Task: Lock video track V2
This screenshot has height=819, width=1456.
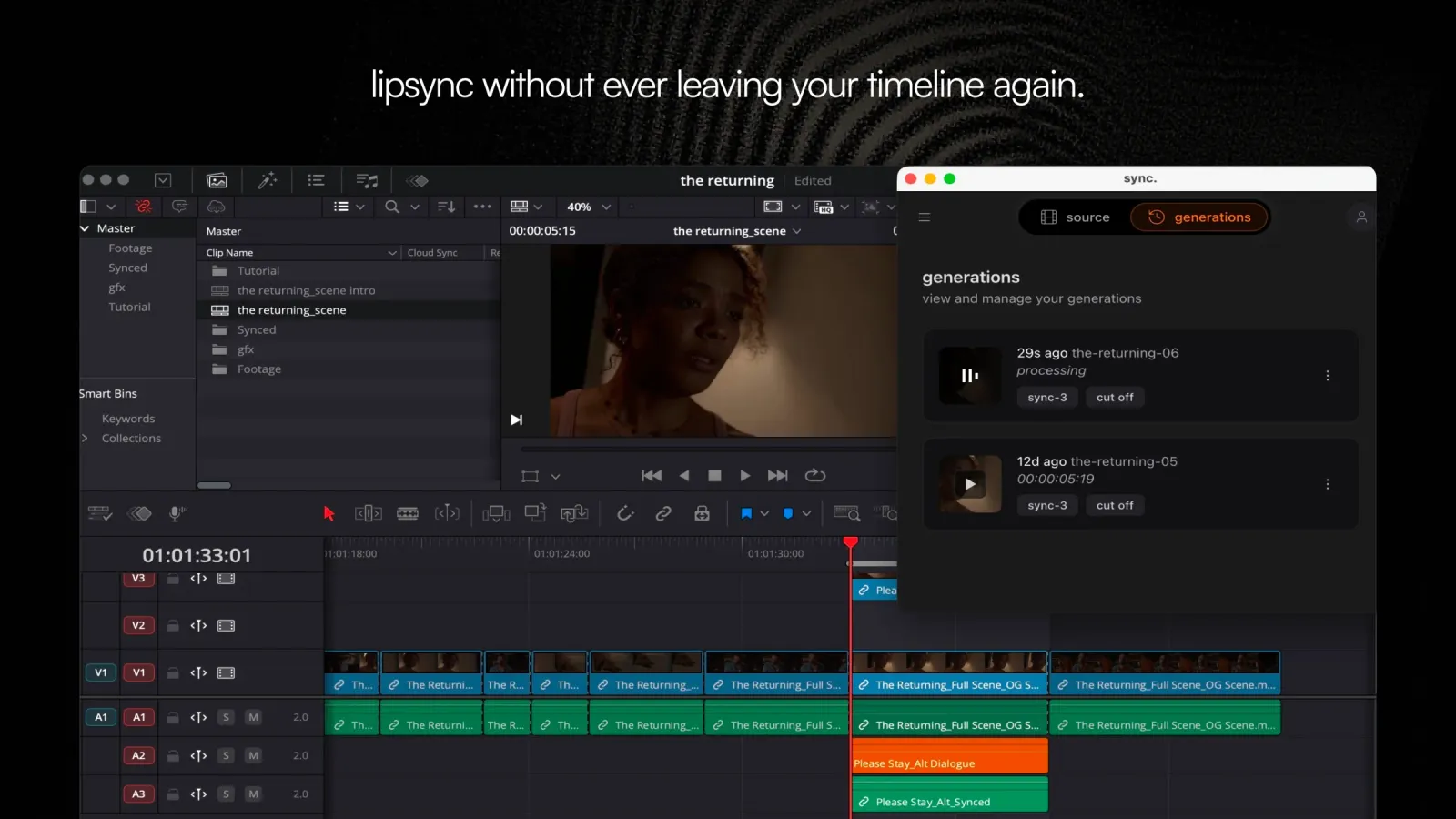Action: point(173,625)
